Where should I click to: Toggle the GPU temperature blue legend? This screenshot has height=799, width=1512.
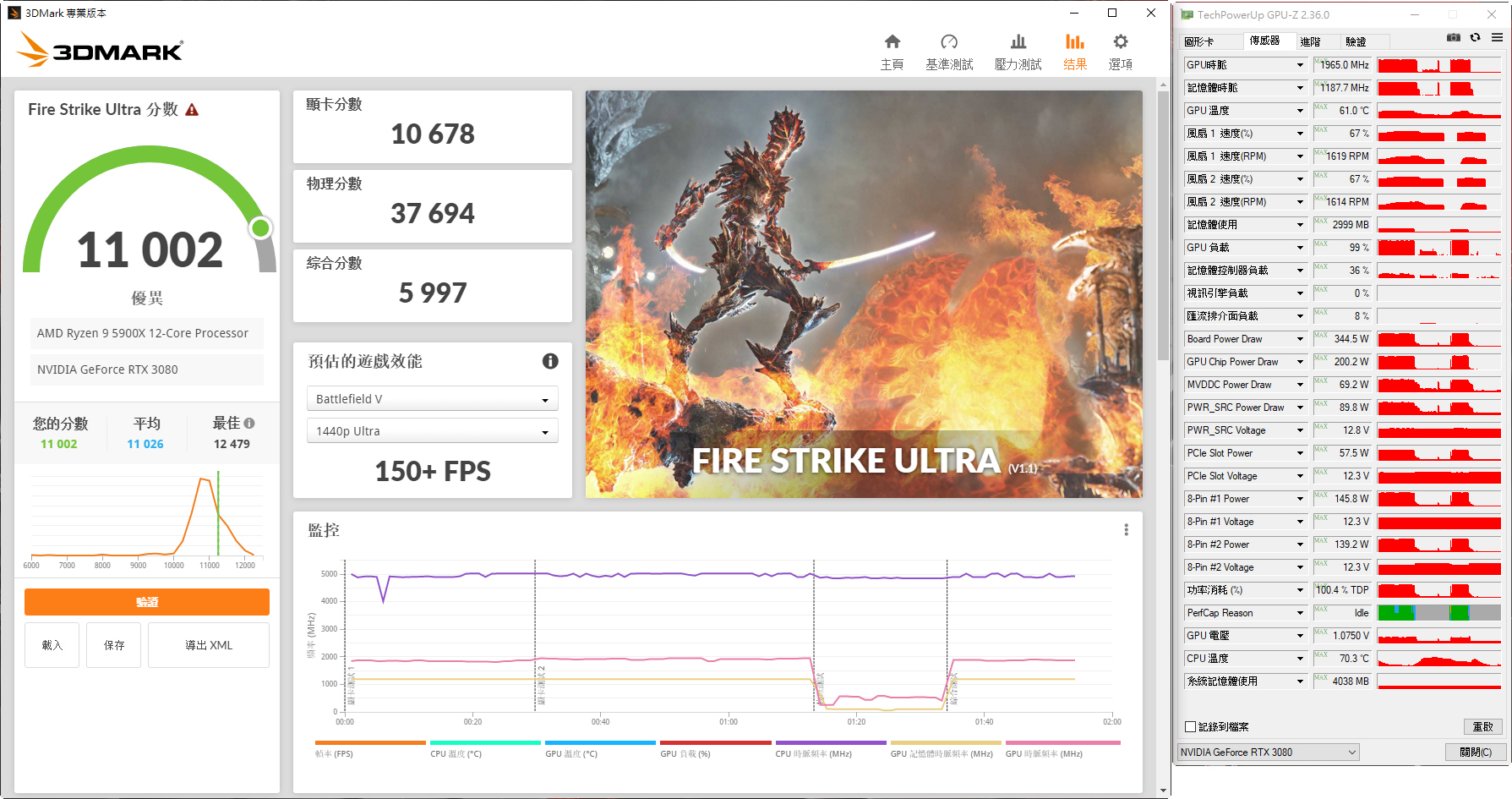coord(600,748)
